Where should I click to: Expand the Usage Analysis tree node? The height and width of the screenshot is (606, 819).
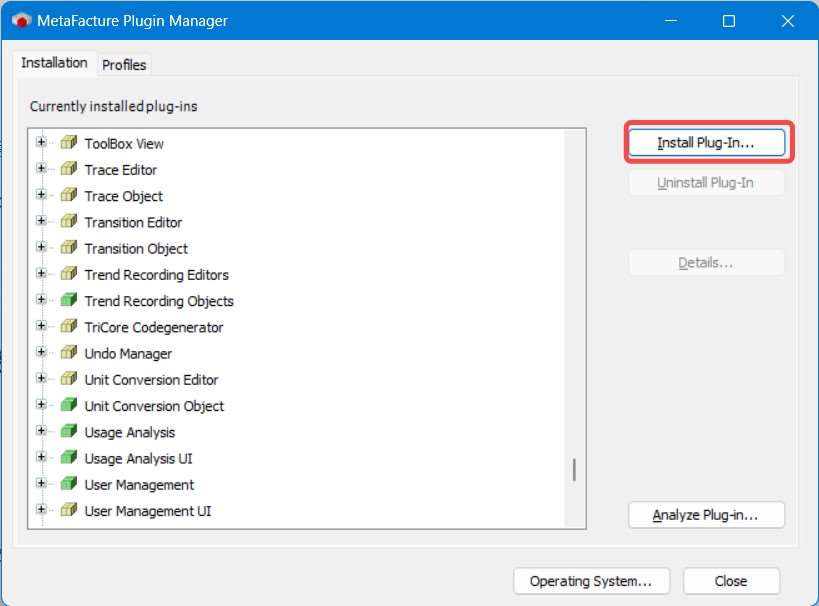point(41,430)
